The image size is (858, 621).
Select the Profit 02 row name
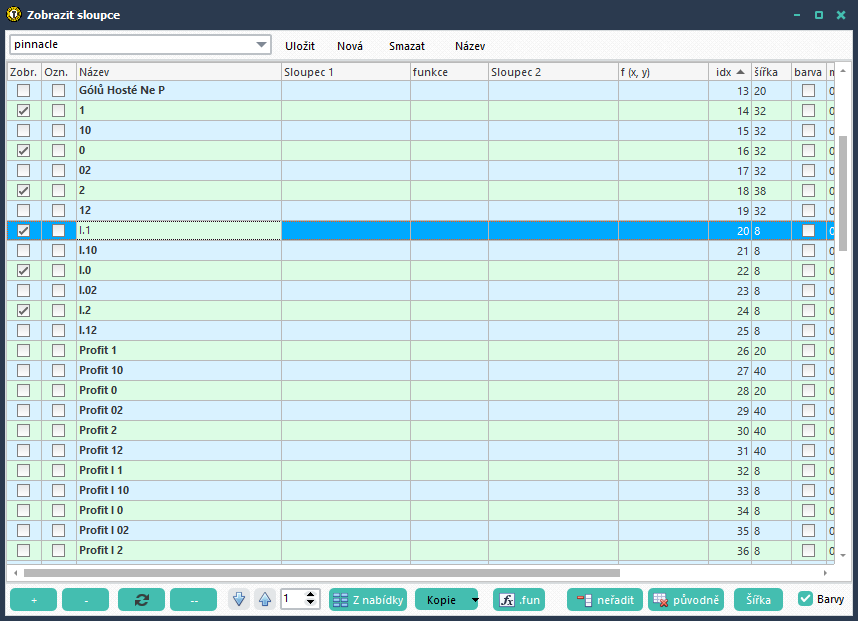[101, 410]
